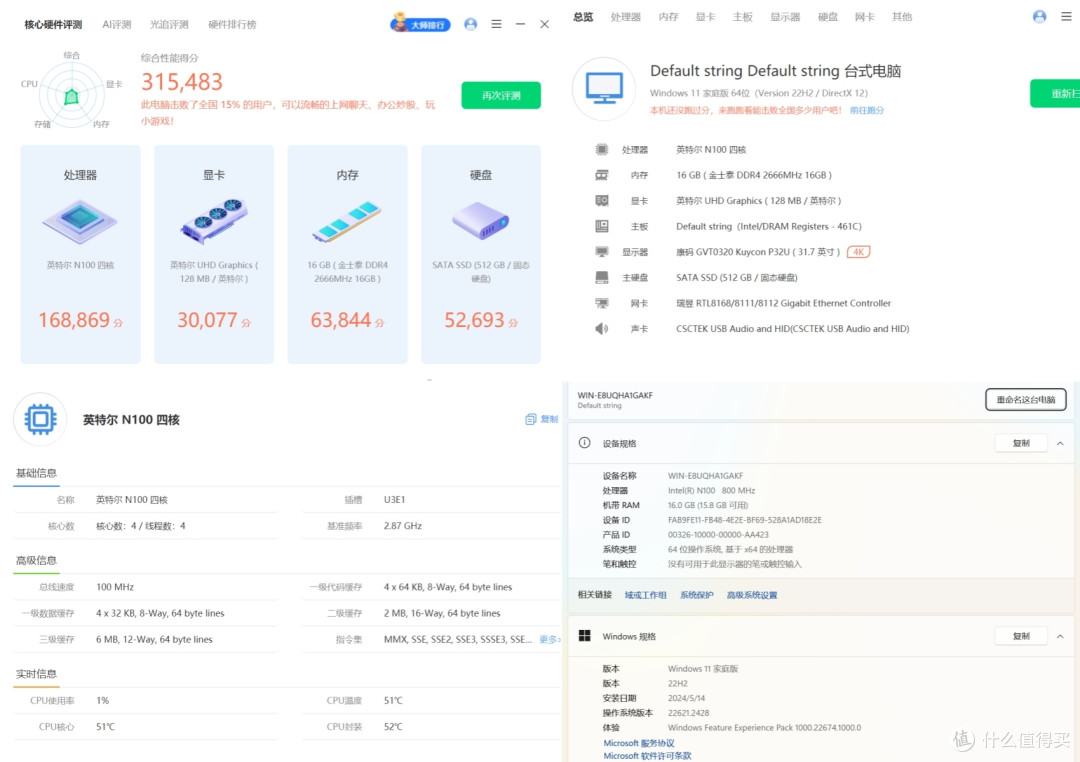
Task: Open 域或工作组 link
Action: 645,595
